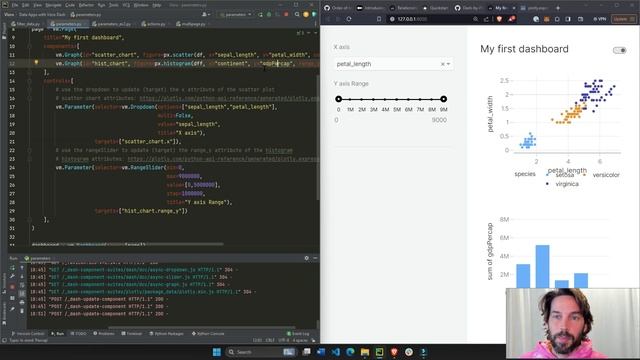
Task: Click the Stop icon in Run panel
Action: pyautogui.click(x=12, y=287)
